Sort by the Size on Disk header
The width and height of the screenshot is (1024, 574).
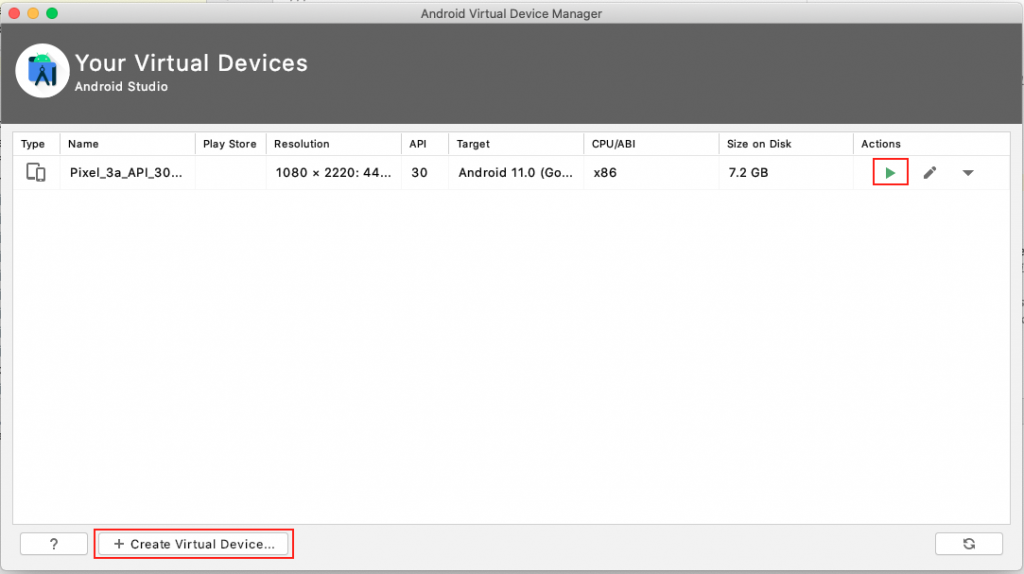[x=759, y=144]
